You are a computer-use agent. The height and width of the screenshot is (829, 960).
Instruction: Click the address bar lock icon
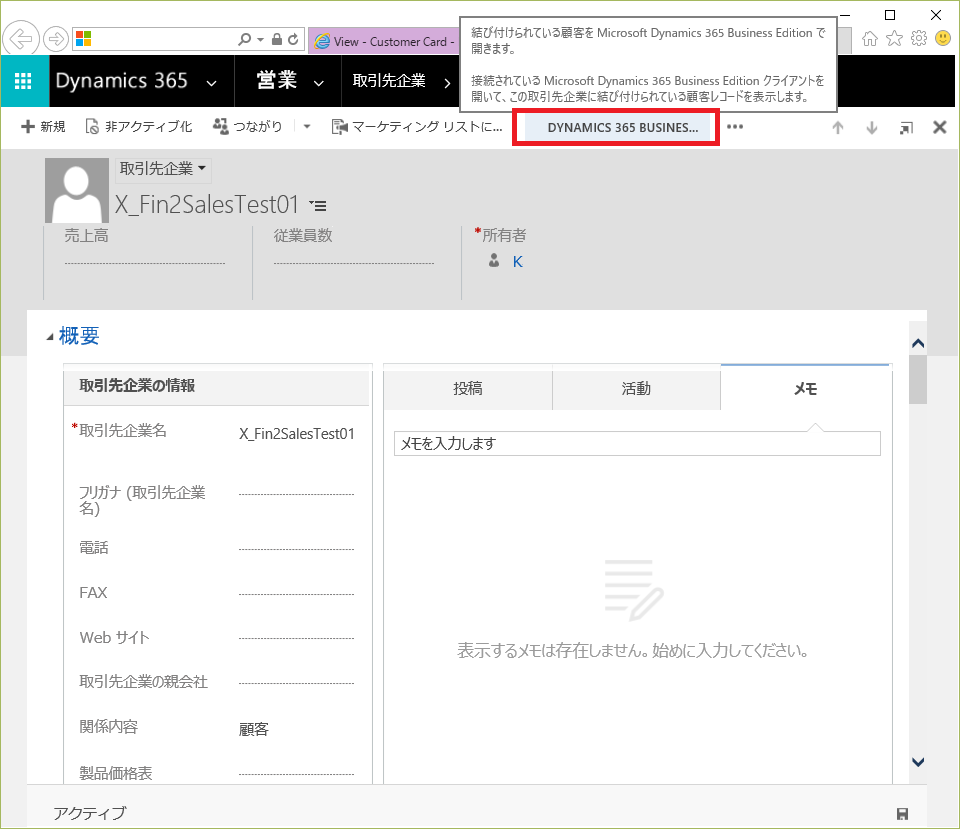point(277,39)
